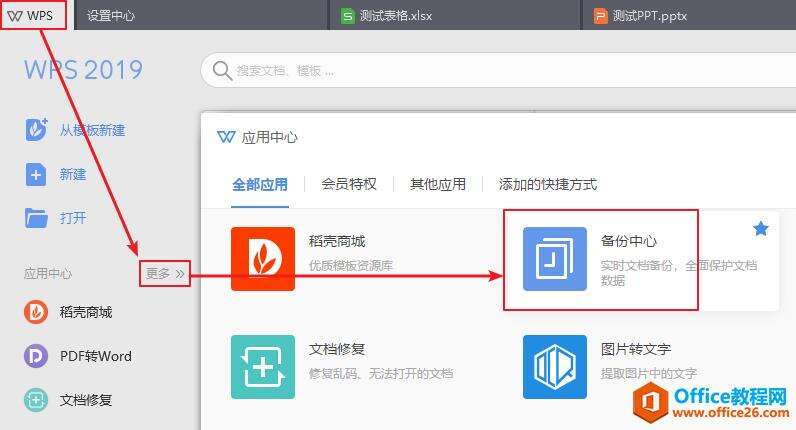Click the blue 新建 plus icon
The height and width of the screenshot is (430, 796).
(36, 175)
